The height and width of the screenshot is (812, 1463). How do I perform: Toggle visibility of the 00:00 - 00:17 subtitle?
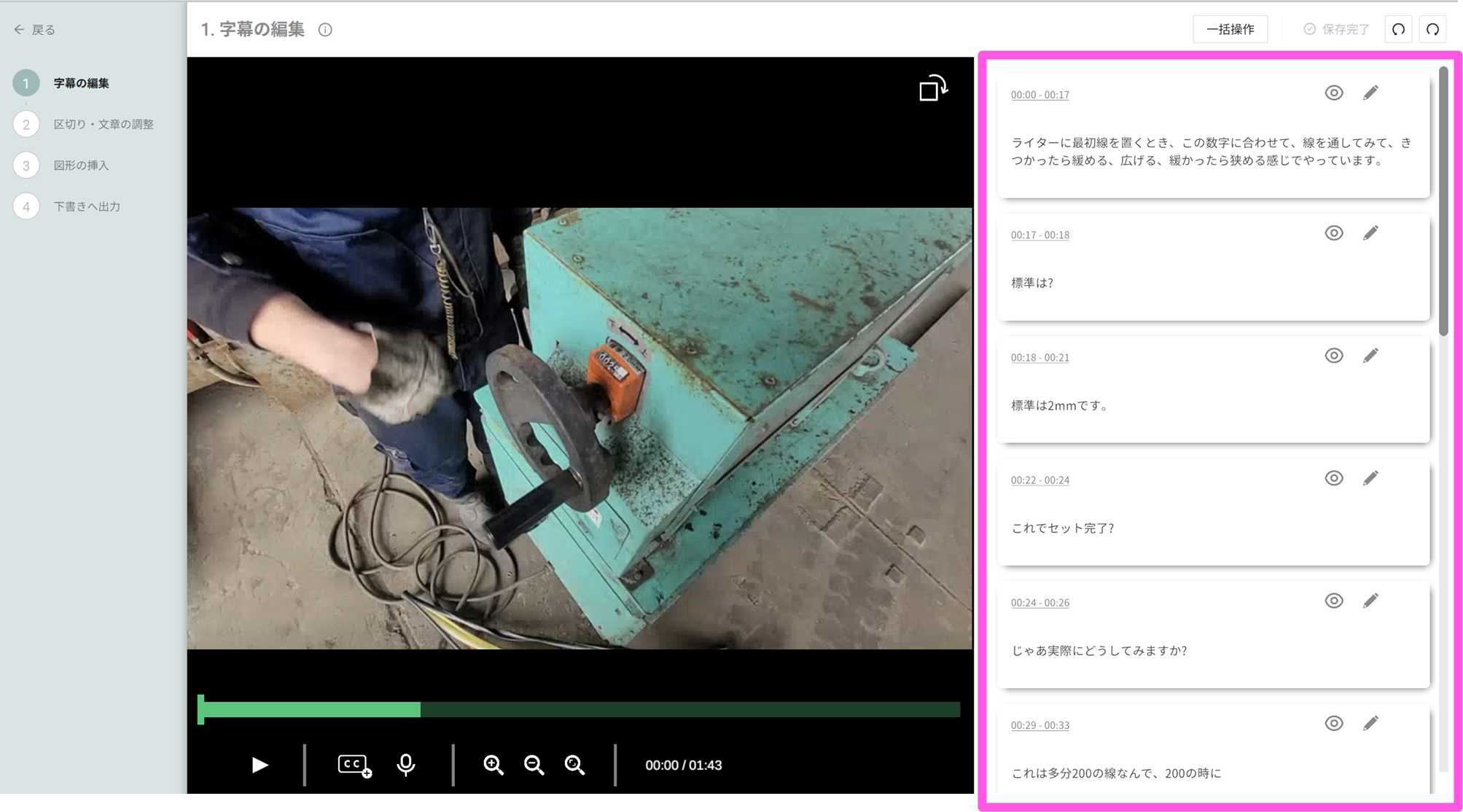click(1333, 93)
